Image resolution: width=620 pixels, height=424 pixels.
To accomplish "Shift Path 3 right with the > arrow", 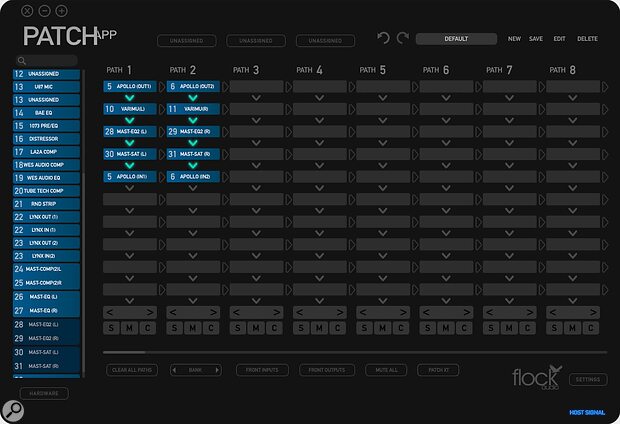I will [276, 312].
